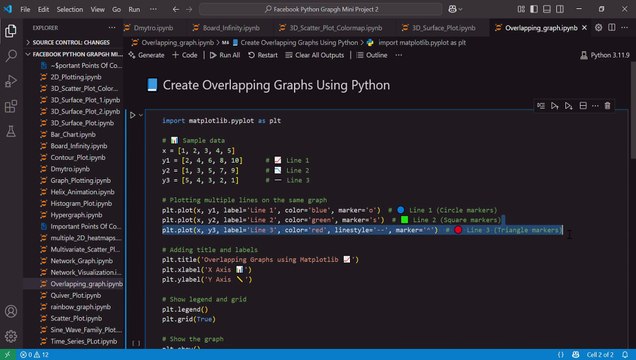Click Run All button
The height and width of the screenshot is (360, 636).
225,55
